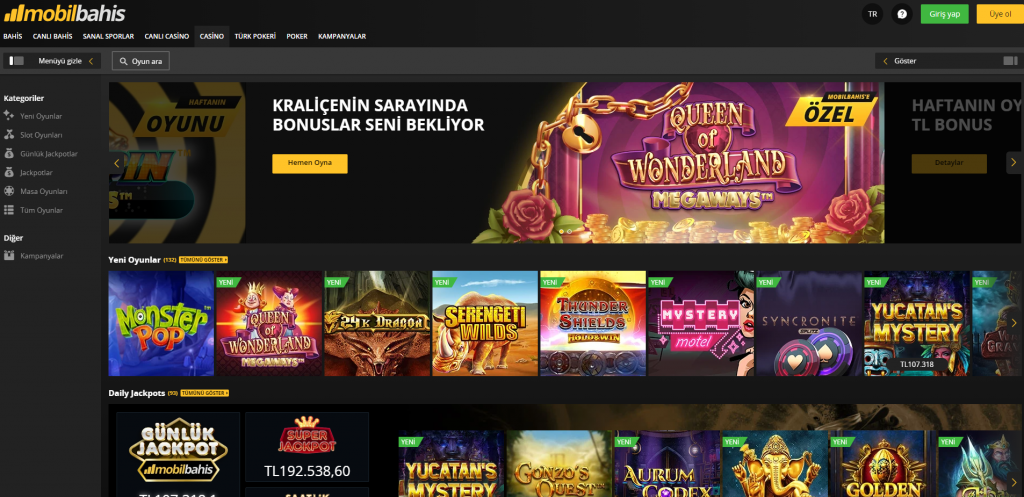Open the TR language selector
1024x497 pixels.
[x=872, y=14]
